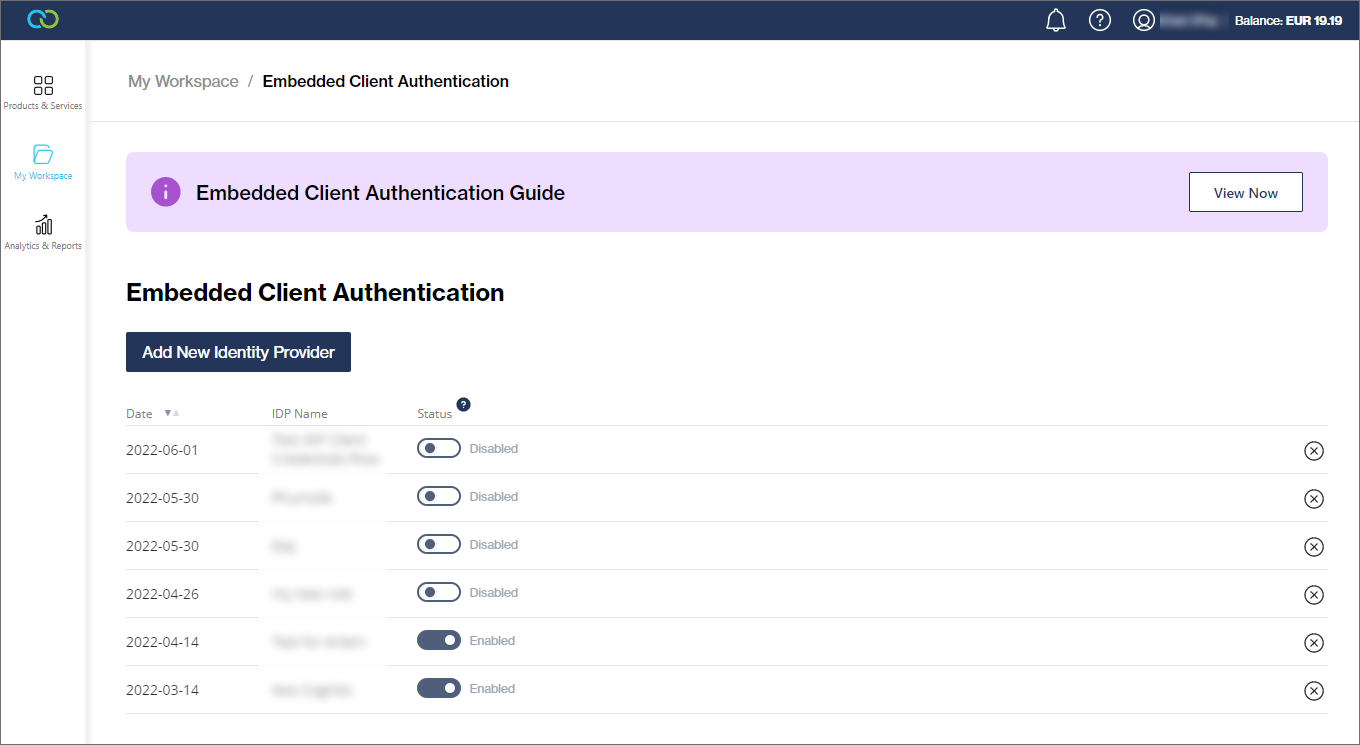Disable the 2022-04-14 provider toggle
Viewport: 1360px width, 745px height.
click(x=439, y=640)
